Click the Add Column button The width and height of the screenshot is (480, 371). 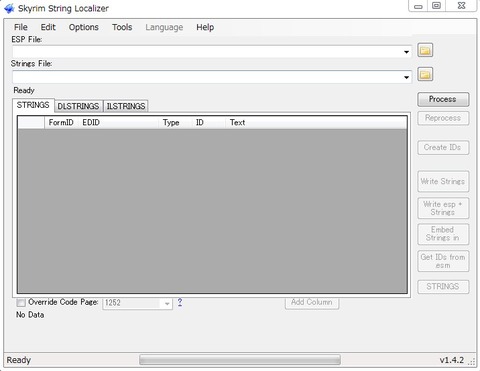312,302
